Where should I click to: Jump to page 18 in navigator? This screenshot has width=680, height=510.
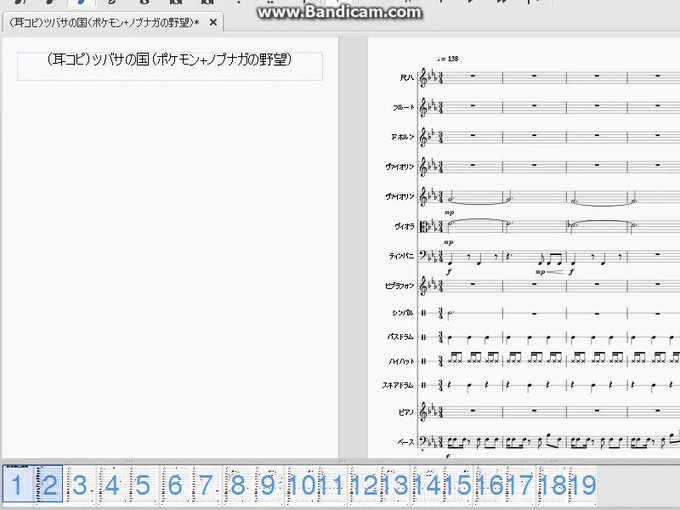(x=552, y=484)
